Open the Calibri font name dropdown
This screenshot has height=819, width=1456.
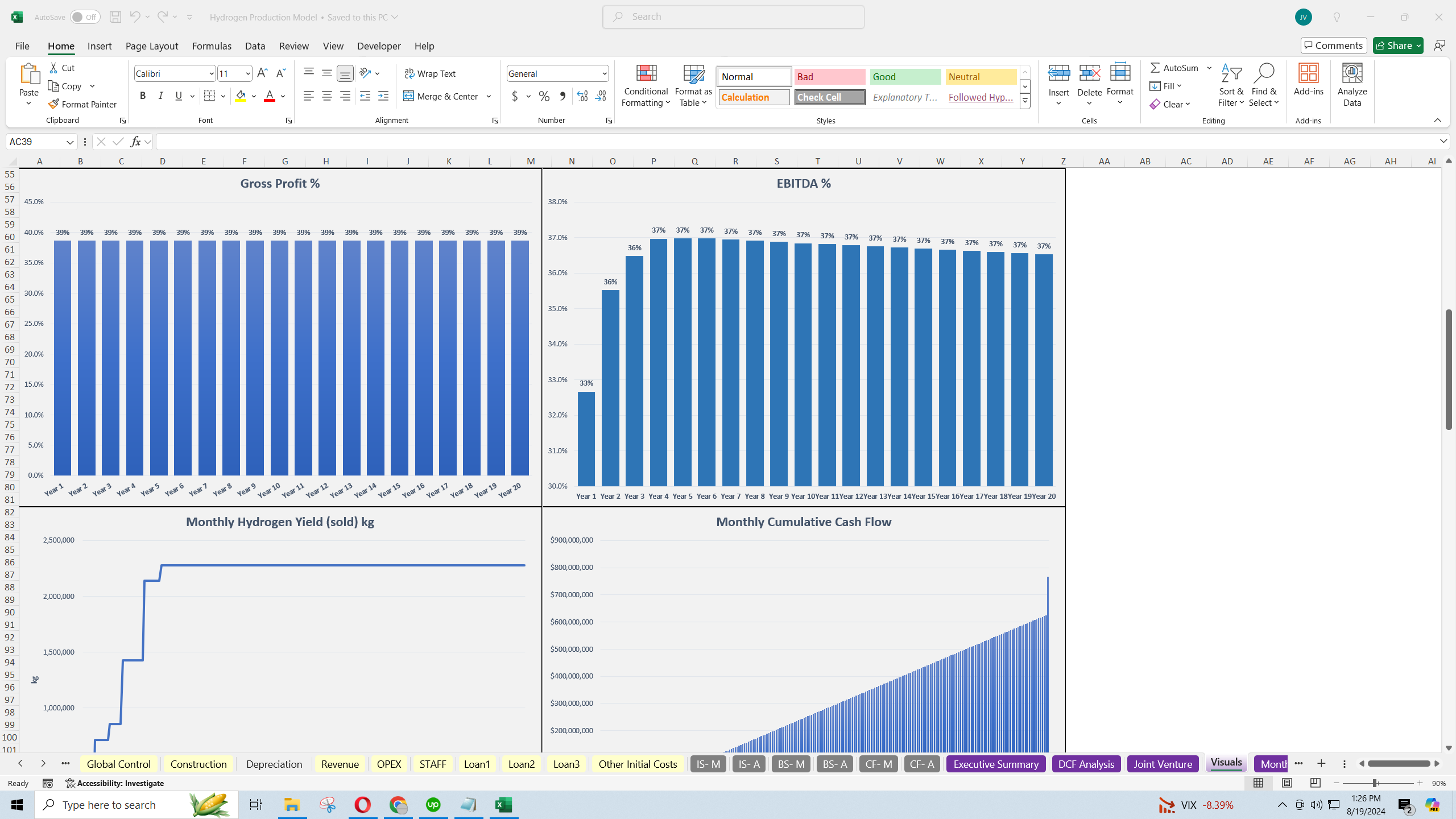coord(211,73)
